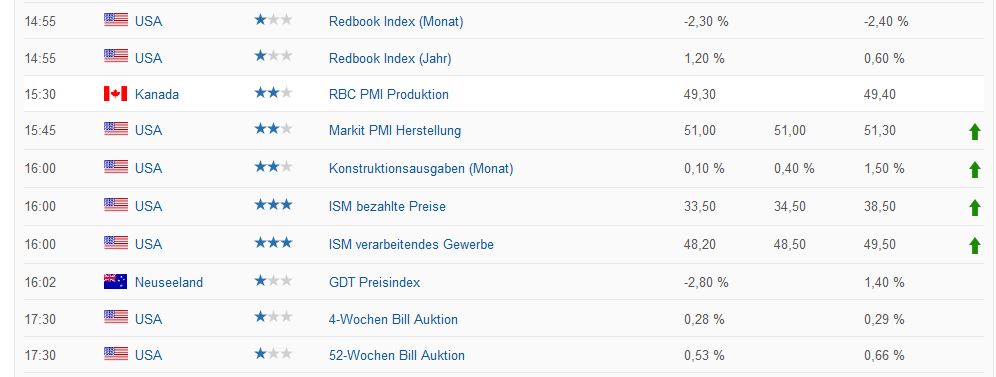Click green arrow in Konstruktionsausgaben row
996x377 pixels.
point(974,169)
